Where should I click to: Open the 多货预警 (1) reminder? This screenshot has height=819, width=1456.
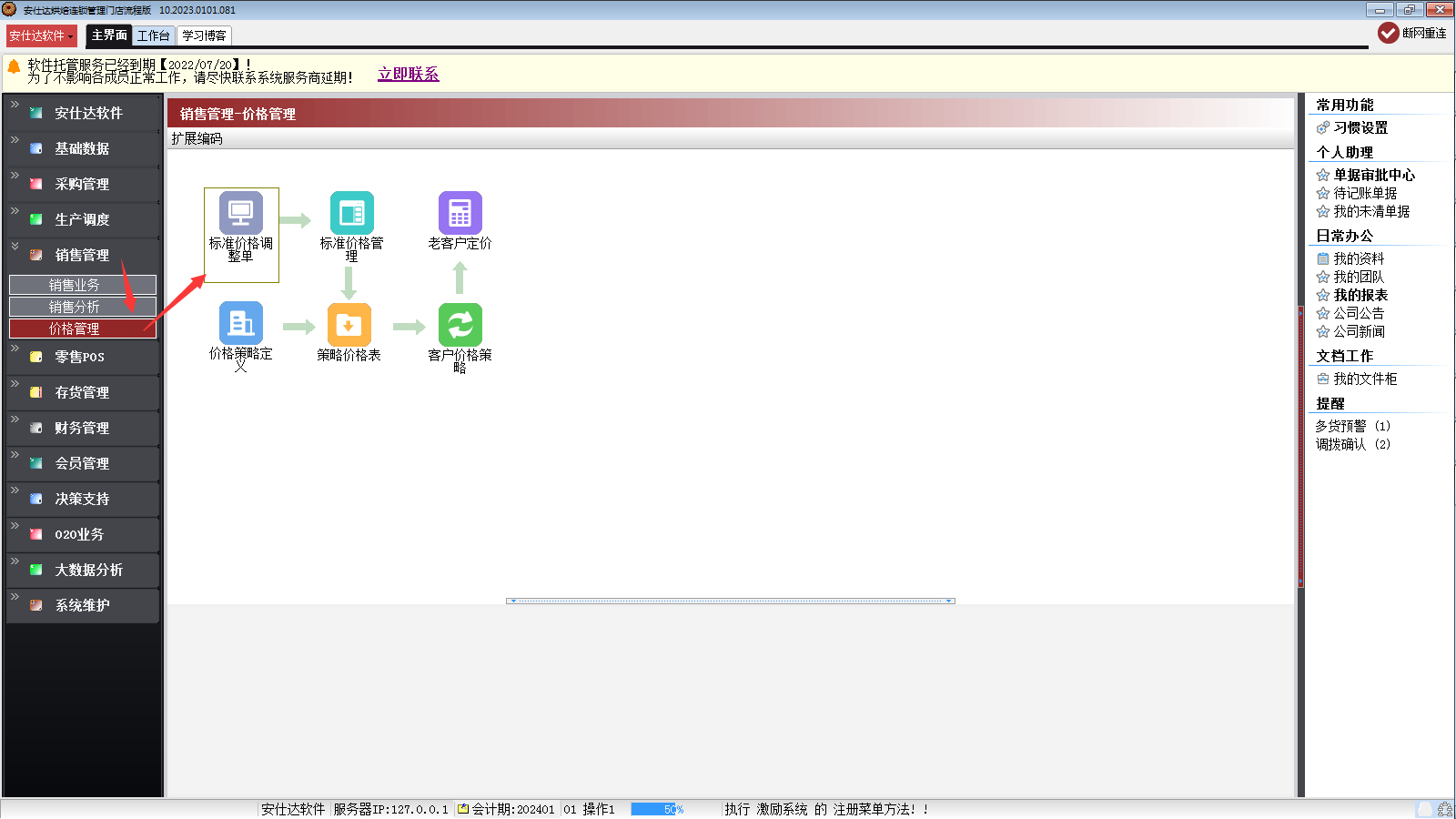(x=1352, y=426)
